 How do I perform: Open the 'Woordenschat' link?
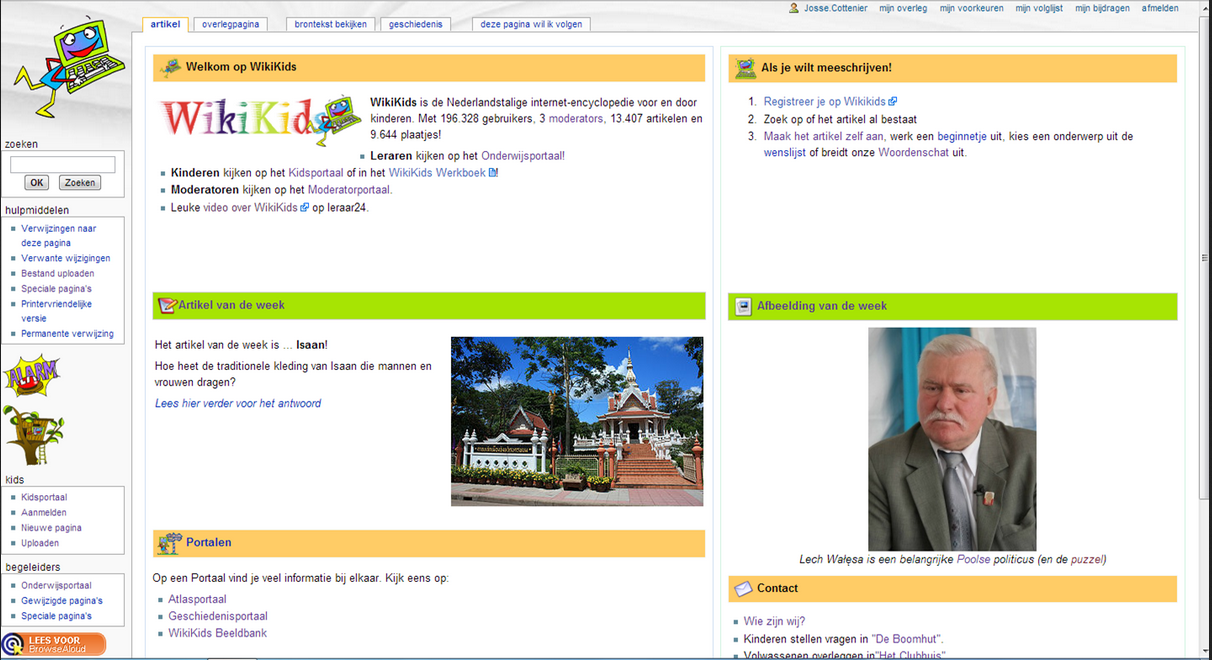click(914, 153)
